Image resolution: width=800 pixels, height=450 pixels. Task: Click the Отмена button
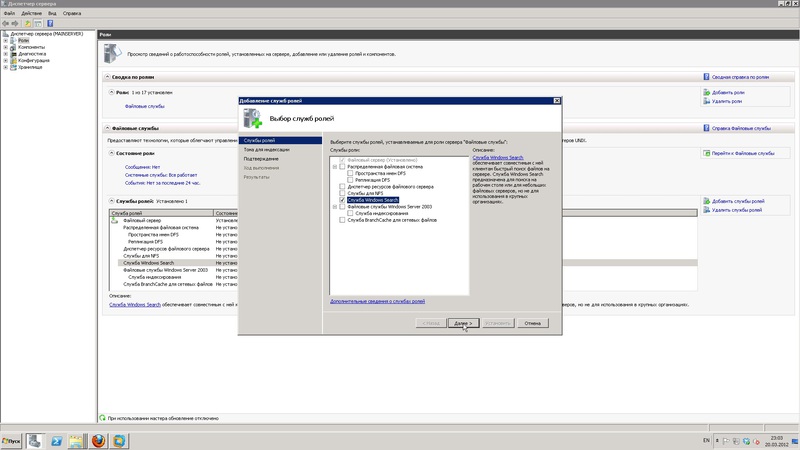point(533,323)
